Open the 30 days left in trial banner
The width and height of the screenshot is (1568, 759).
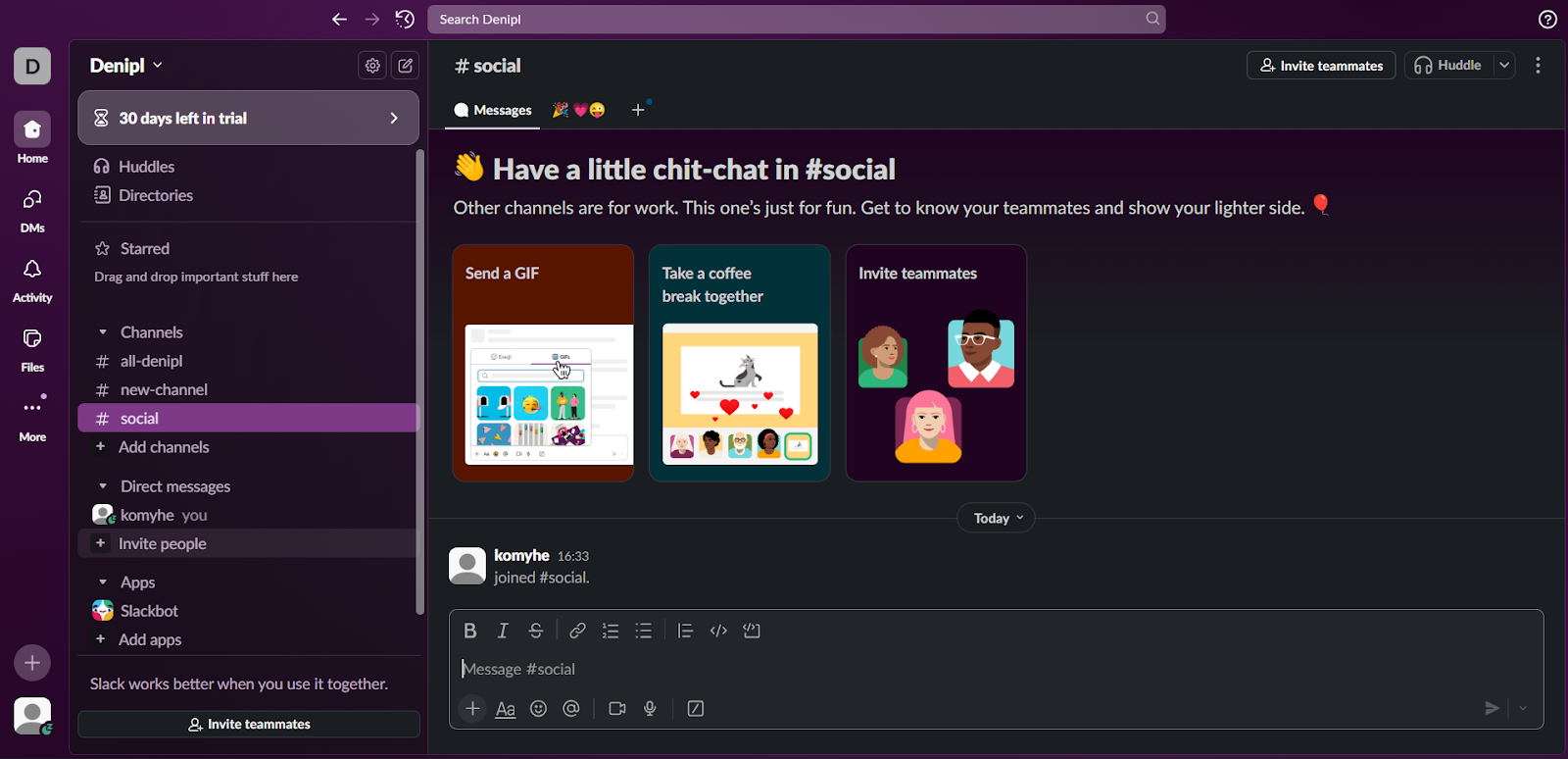click(249, 118)
